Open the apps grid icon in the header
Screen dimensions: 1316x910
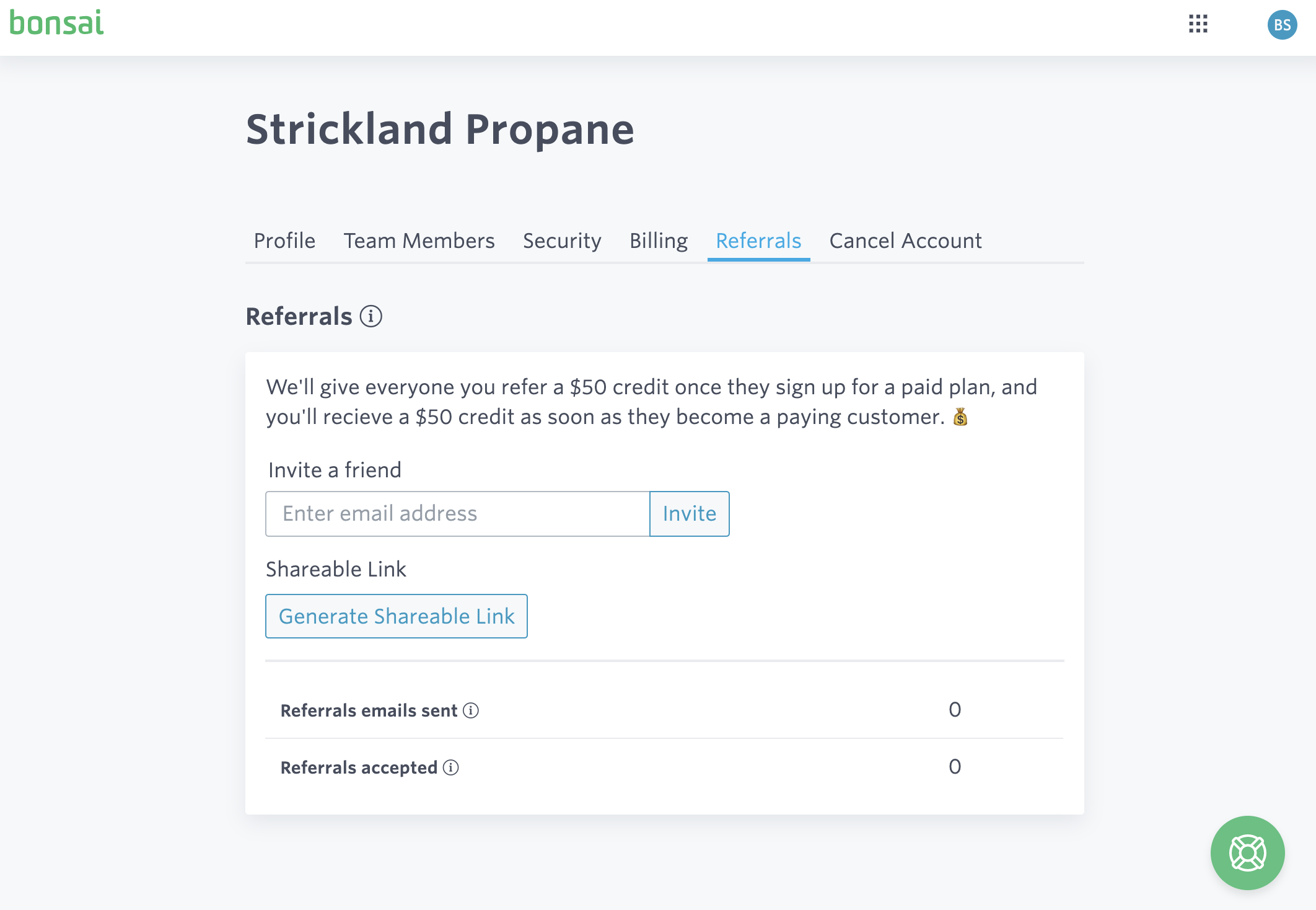point(1199,24)
